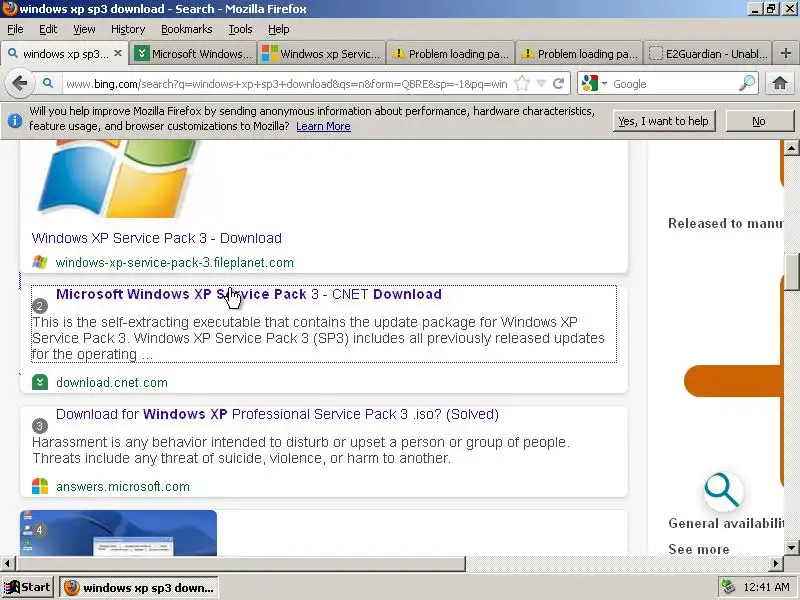The image size is (800, 600).
Task: Switch to the Microsoft Windows tab
Action: click(194, 54)
